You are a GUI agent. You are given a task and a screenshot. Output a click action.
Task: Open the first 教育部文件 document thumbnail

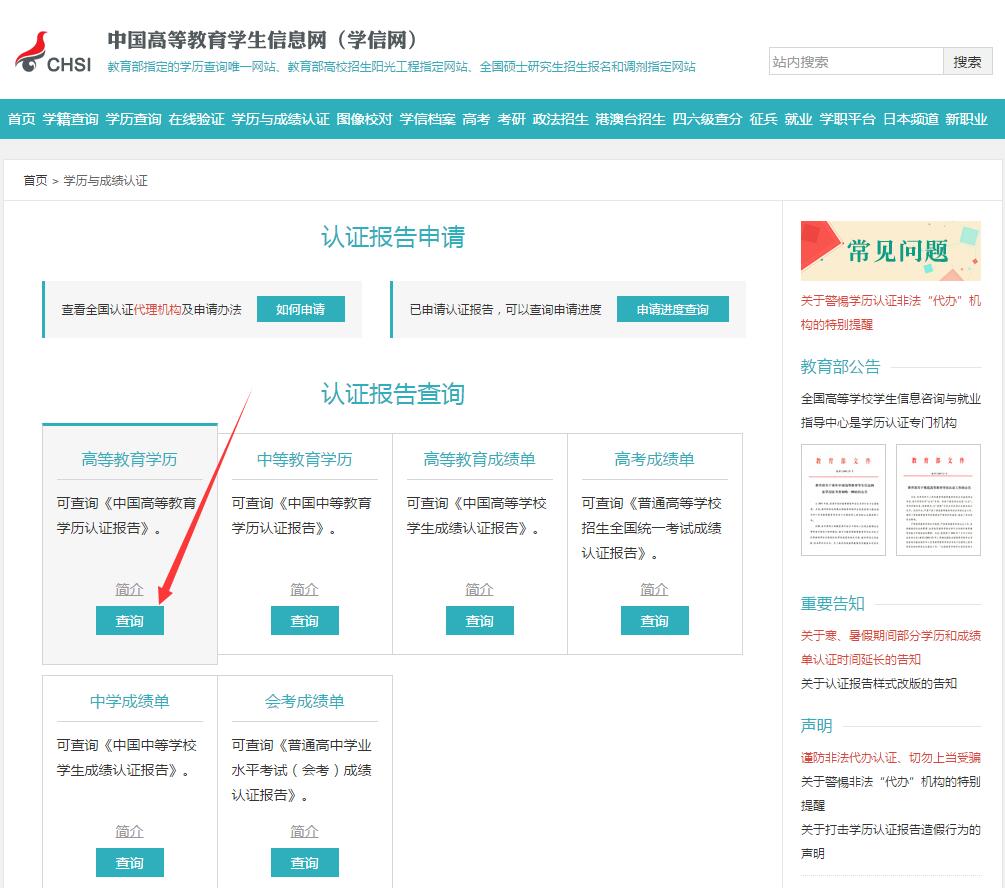click(x=843, y=500)
